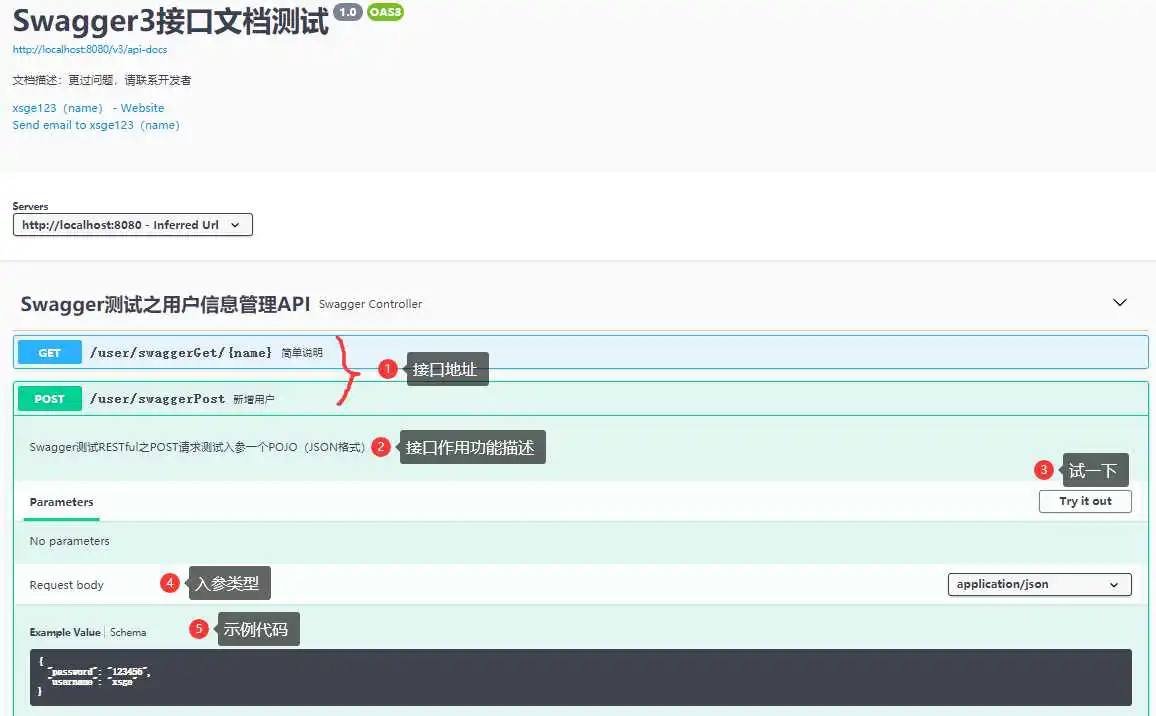The width and height of the screenshot is (1156, 716).
Task: Click the GET method badge
Action: pyautogui.click(x=49, y=353)
